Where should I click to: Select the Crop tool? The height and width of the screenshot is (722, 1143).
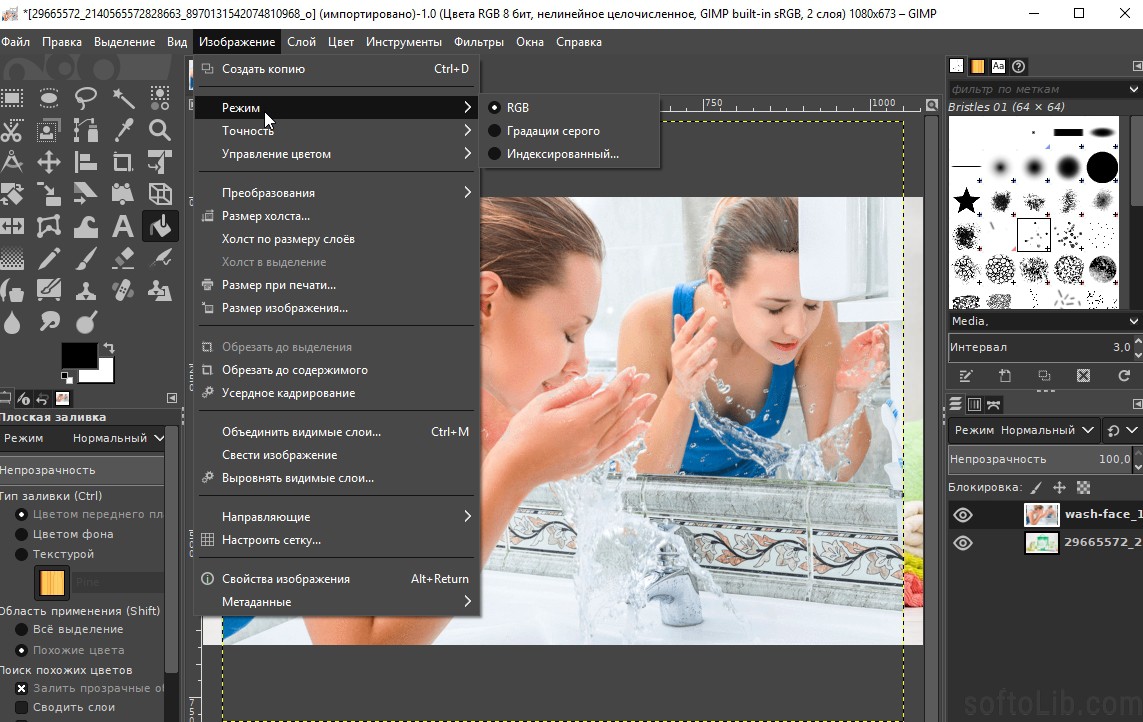pos(123,162)
